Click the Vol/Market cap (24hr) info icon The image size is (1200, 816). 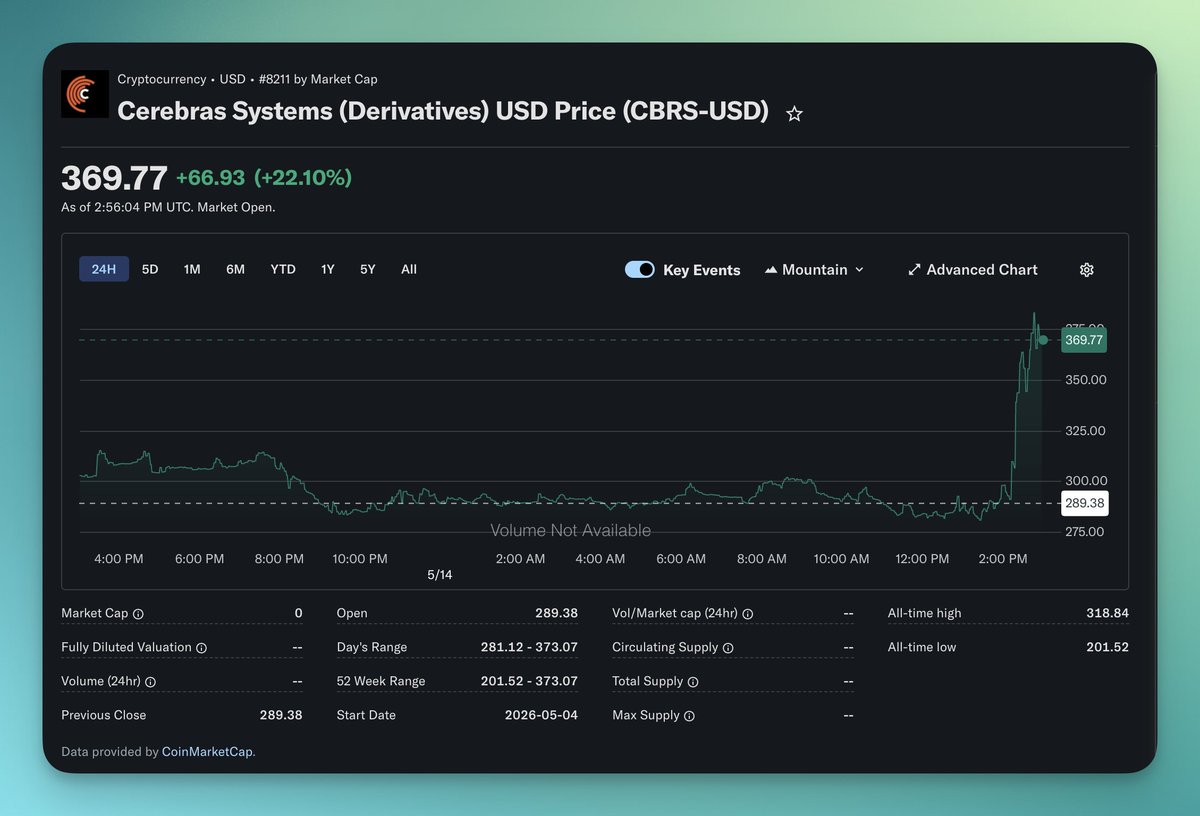(x=747, y=614)
